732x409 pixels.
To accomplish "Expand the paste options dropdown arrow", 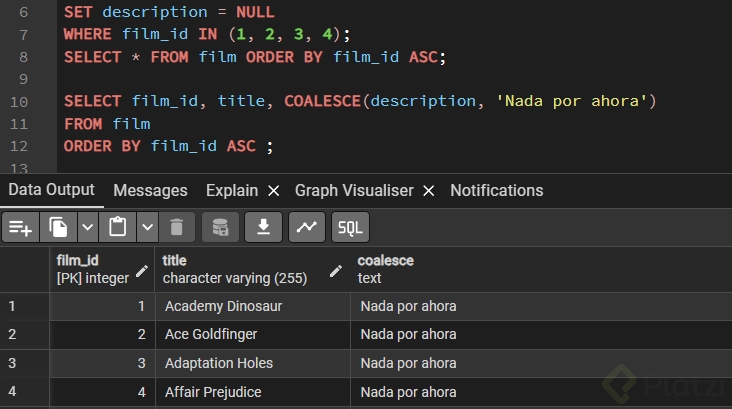I will coord(147,227).
